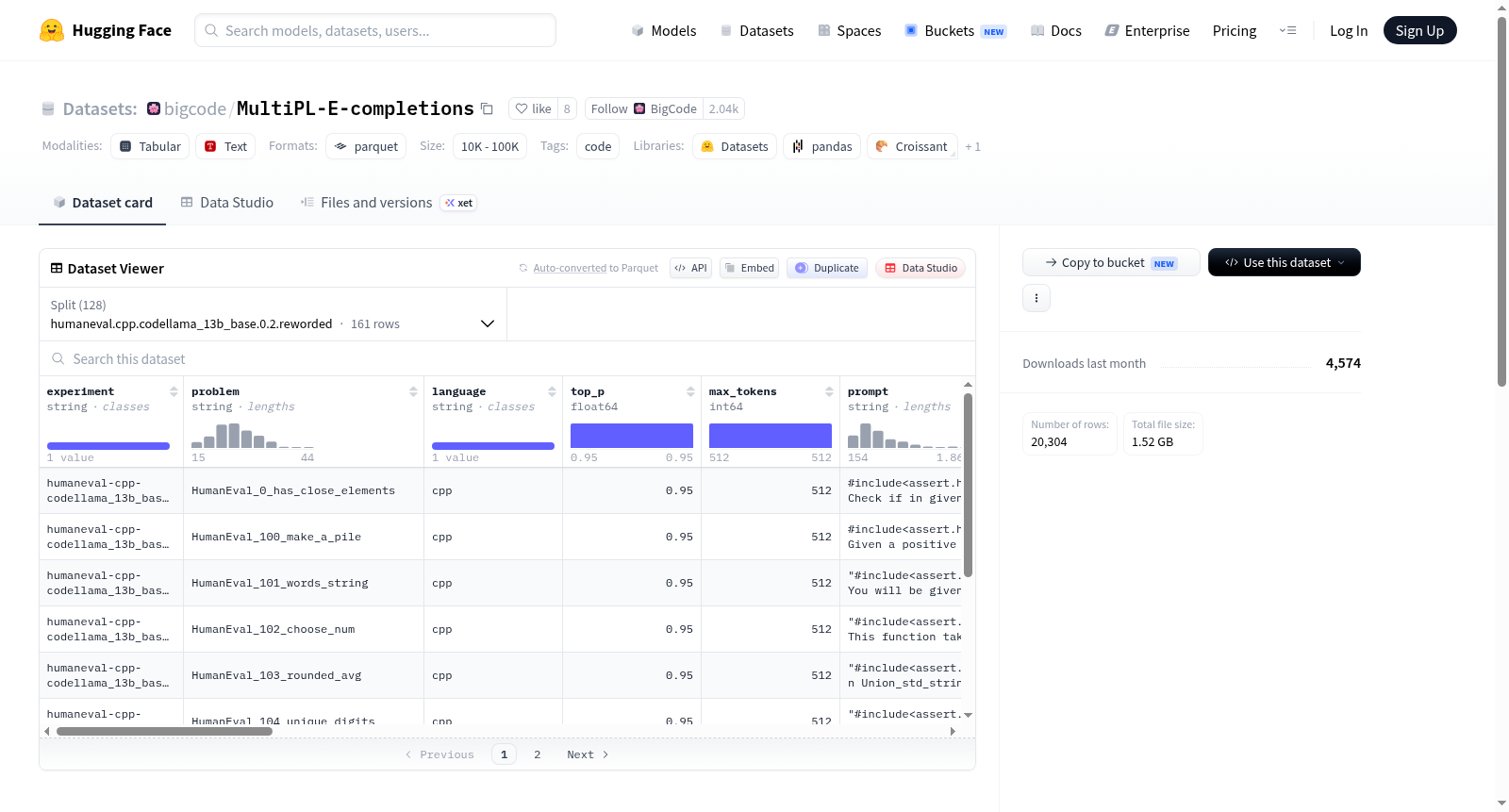Click the Embed viewer button

coord(749,268)
